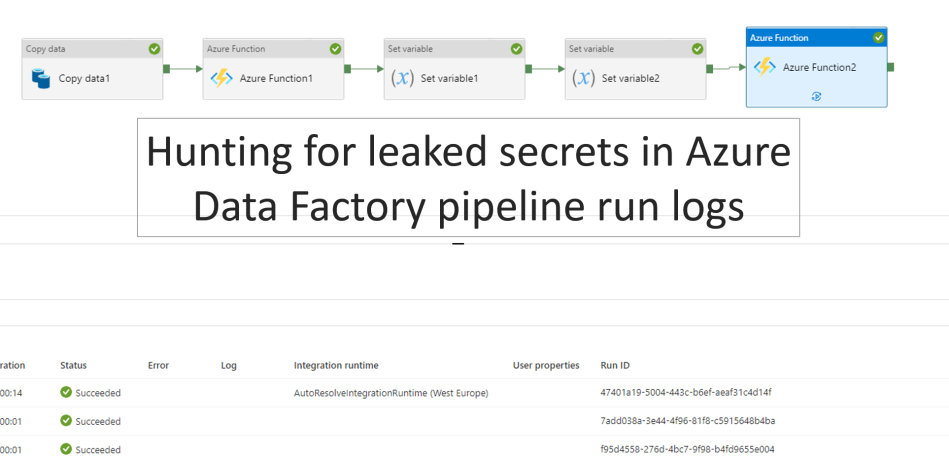The width and height of the screenshot is (949, 457).
Task: Sort by the Status column header
Action: (73, 366)
